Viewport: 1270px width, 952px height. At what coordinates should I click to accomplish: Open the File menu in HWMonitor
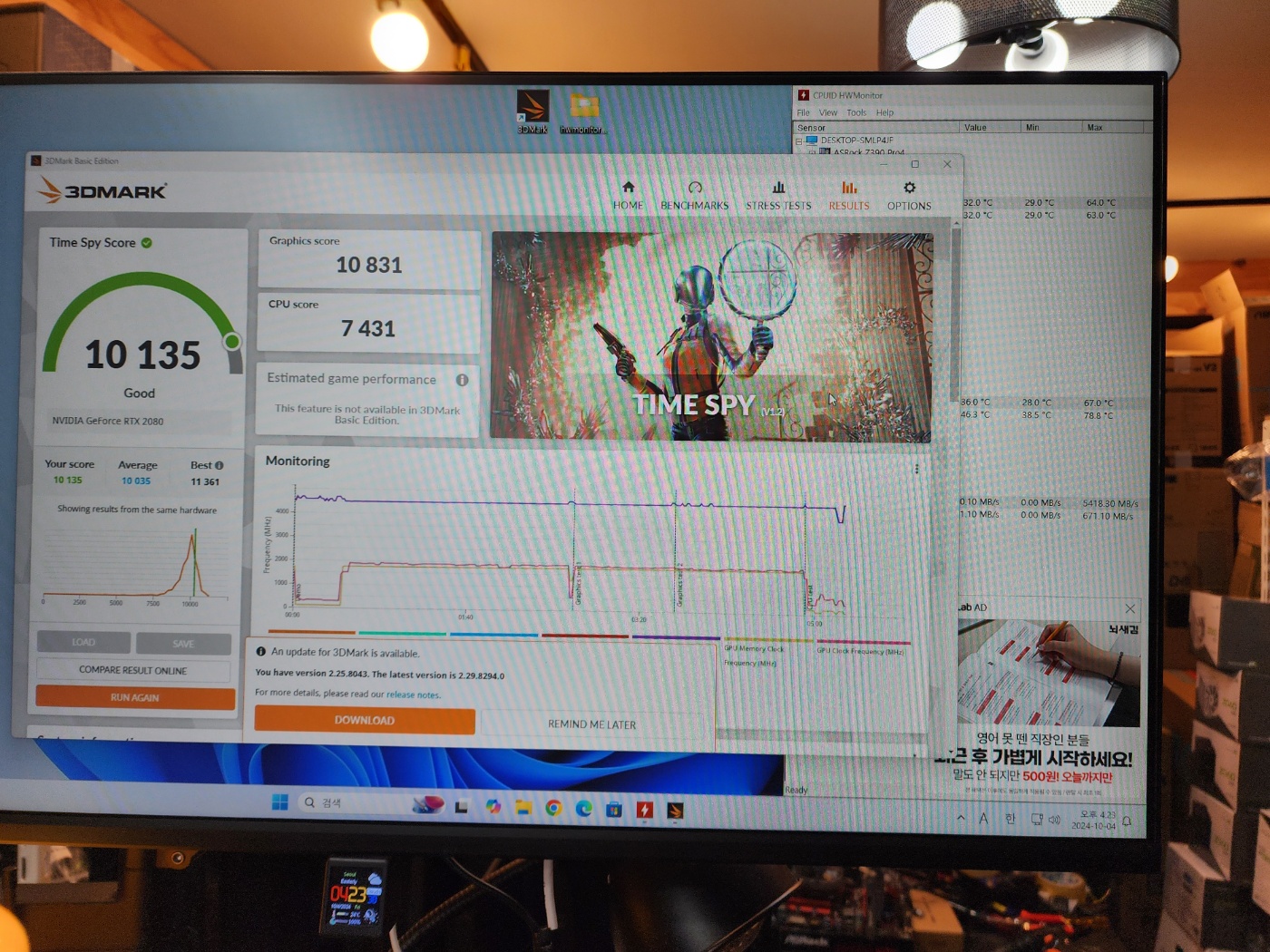803,112
